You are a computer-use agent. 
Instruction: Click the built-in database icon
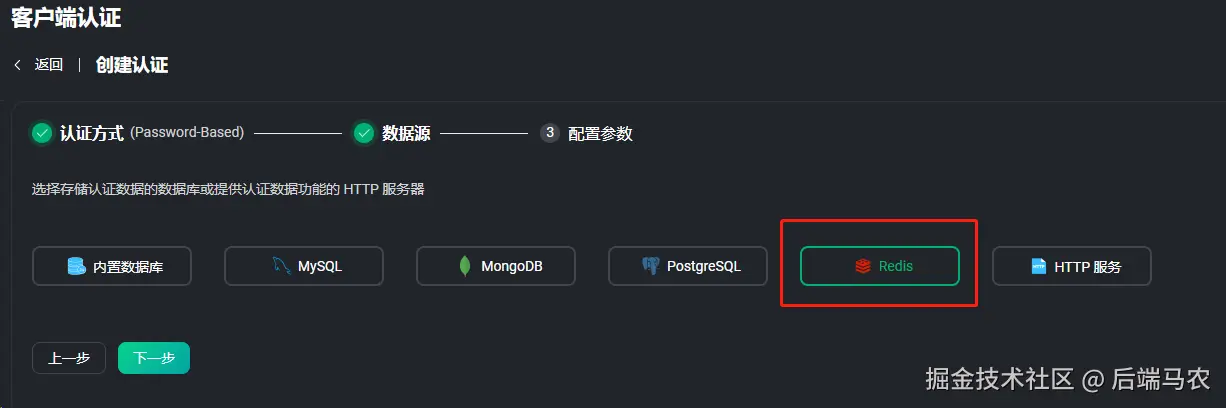76,267
